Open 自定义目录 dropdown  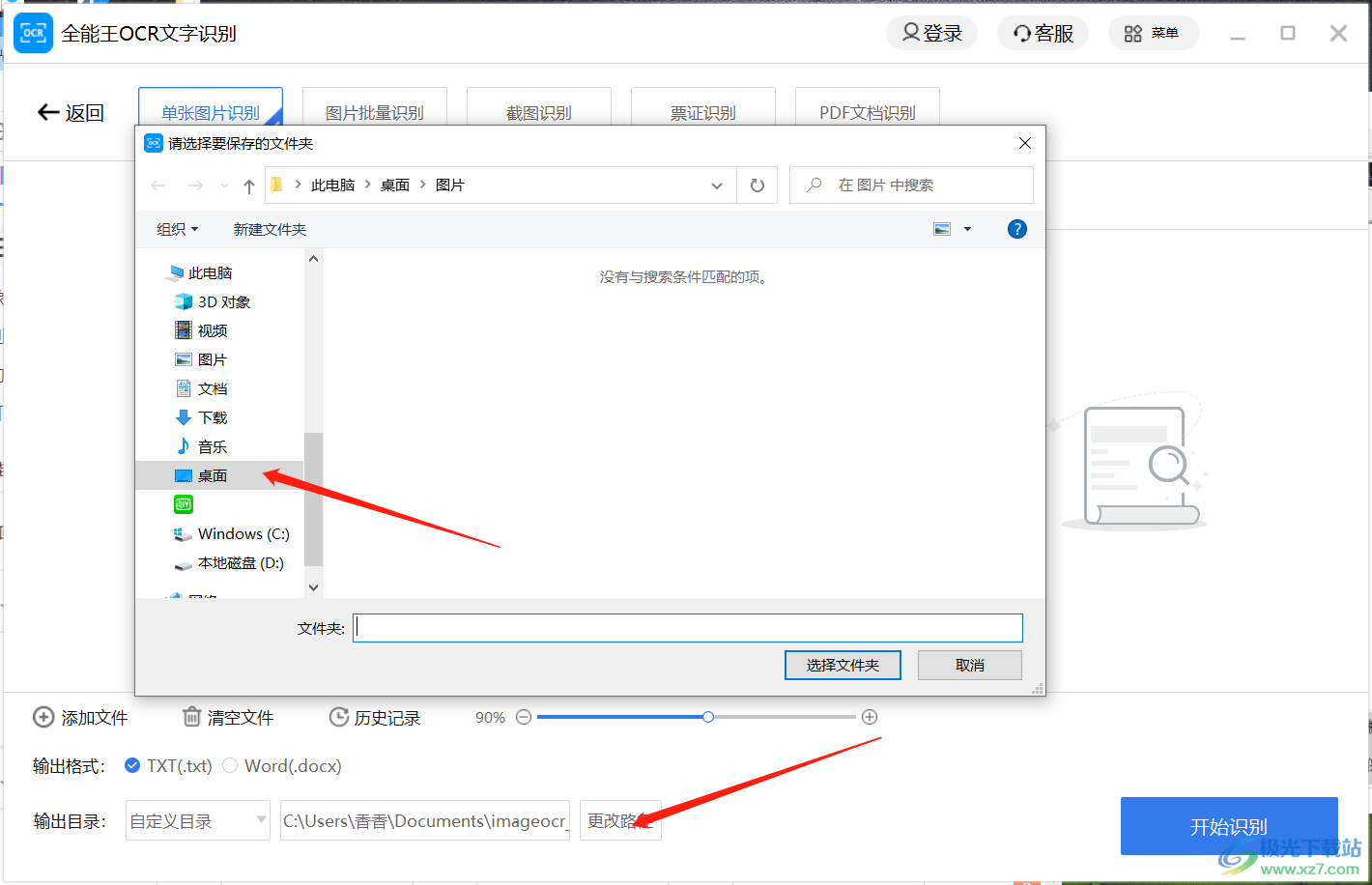[198, 820]
